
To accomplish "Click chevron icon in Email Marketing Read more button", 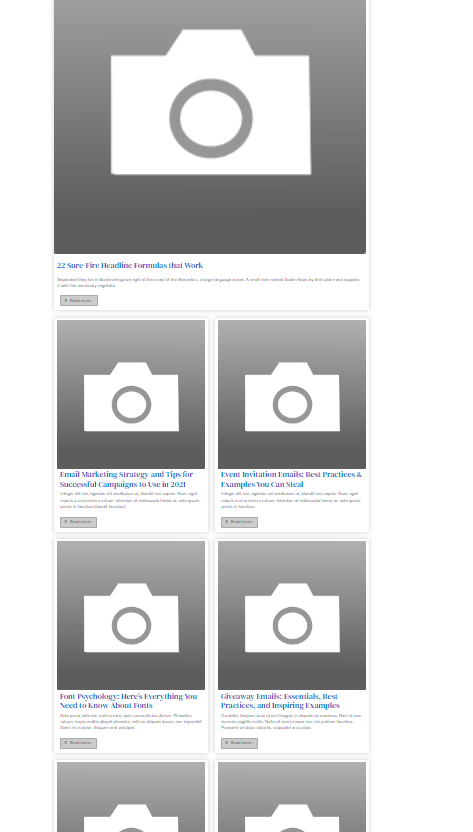I will click(x=66, y=522).
